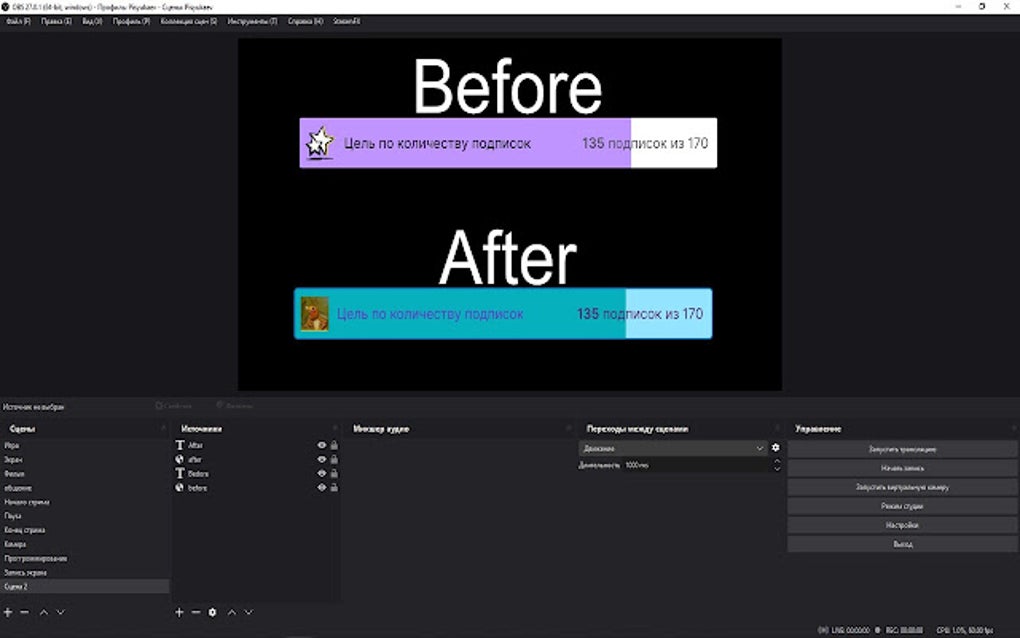Enable Режим студии
This screenshot has width=1020, height=638.
pos(901,505)
